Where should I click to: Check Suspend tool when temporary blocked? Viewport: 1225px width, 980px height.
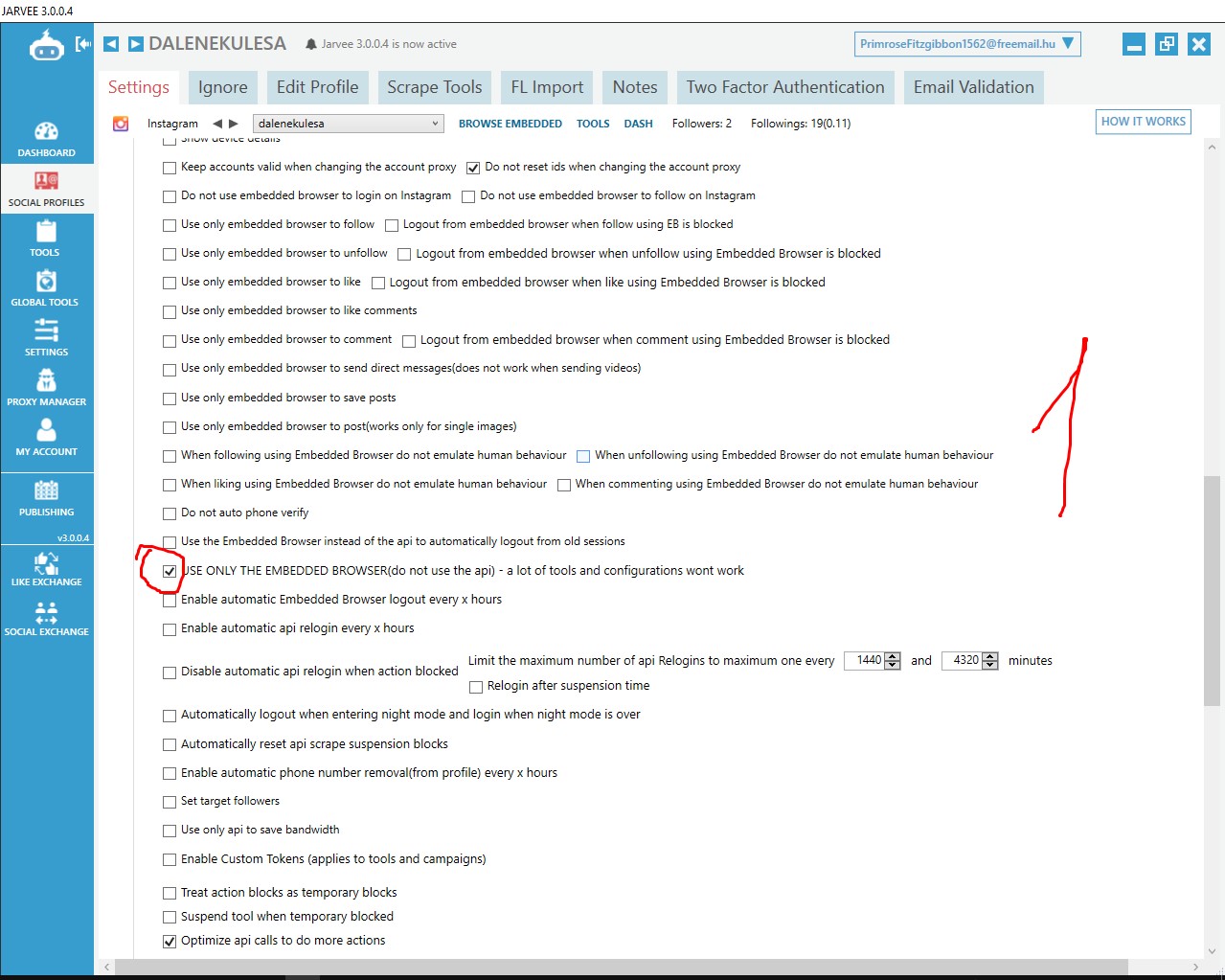[170, 918]
